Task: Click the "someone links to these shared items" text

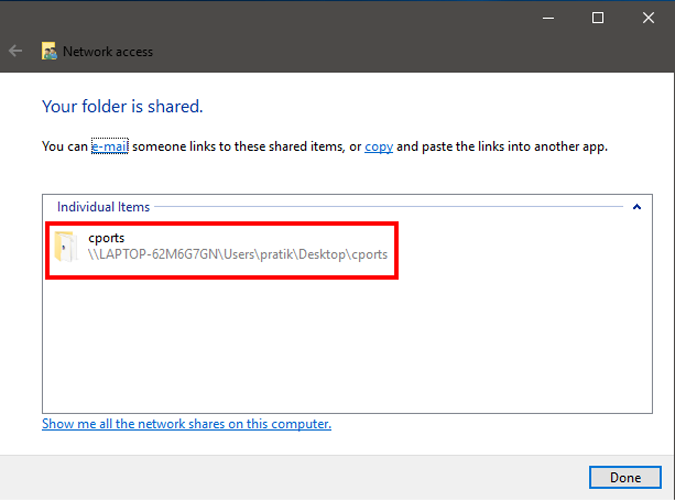Action: (239, 147)
